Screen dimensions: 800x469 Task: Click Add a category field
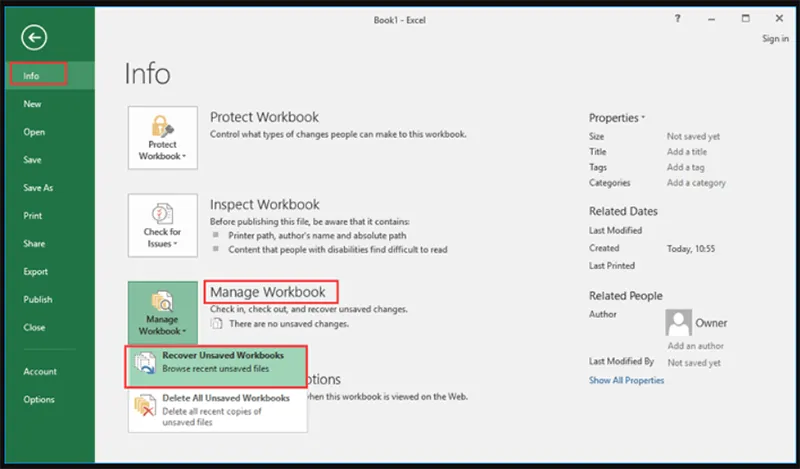696,183
